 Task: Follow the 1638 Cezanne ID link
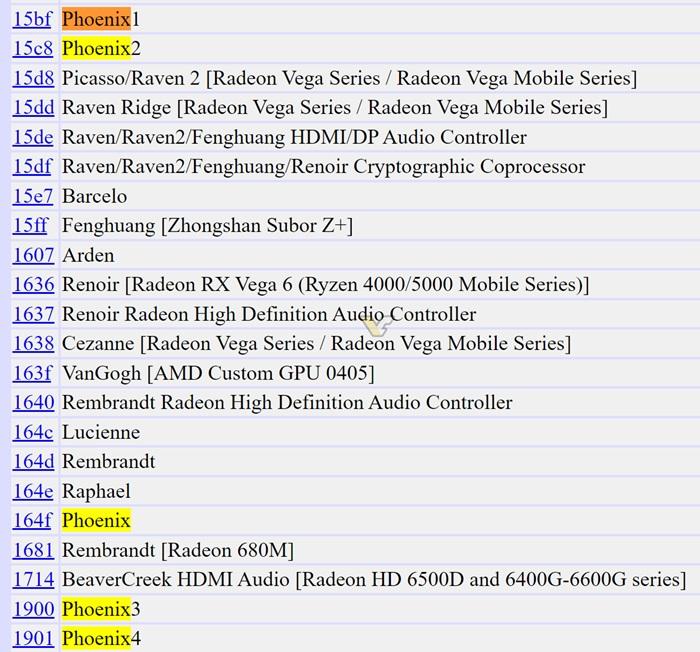point(33,343)
